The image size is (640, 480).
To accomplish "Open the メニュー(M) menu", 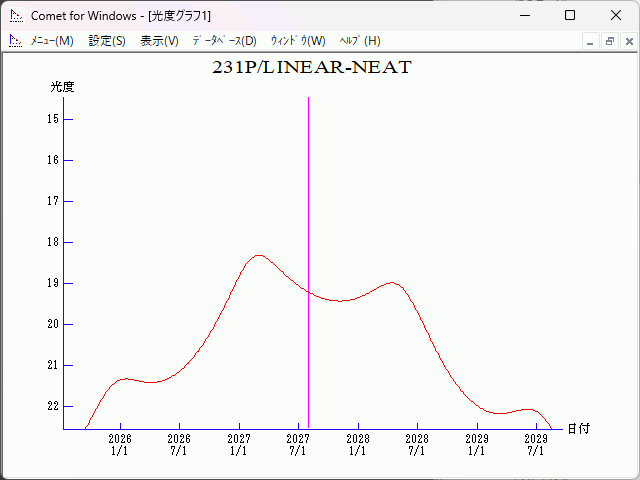I will 52,41.
